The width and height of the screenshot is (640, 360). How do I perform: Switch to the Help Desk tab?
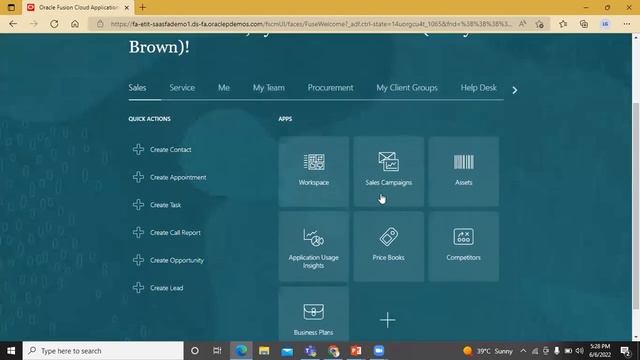point(478,88)
